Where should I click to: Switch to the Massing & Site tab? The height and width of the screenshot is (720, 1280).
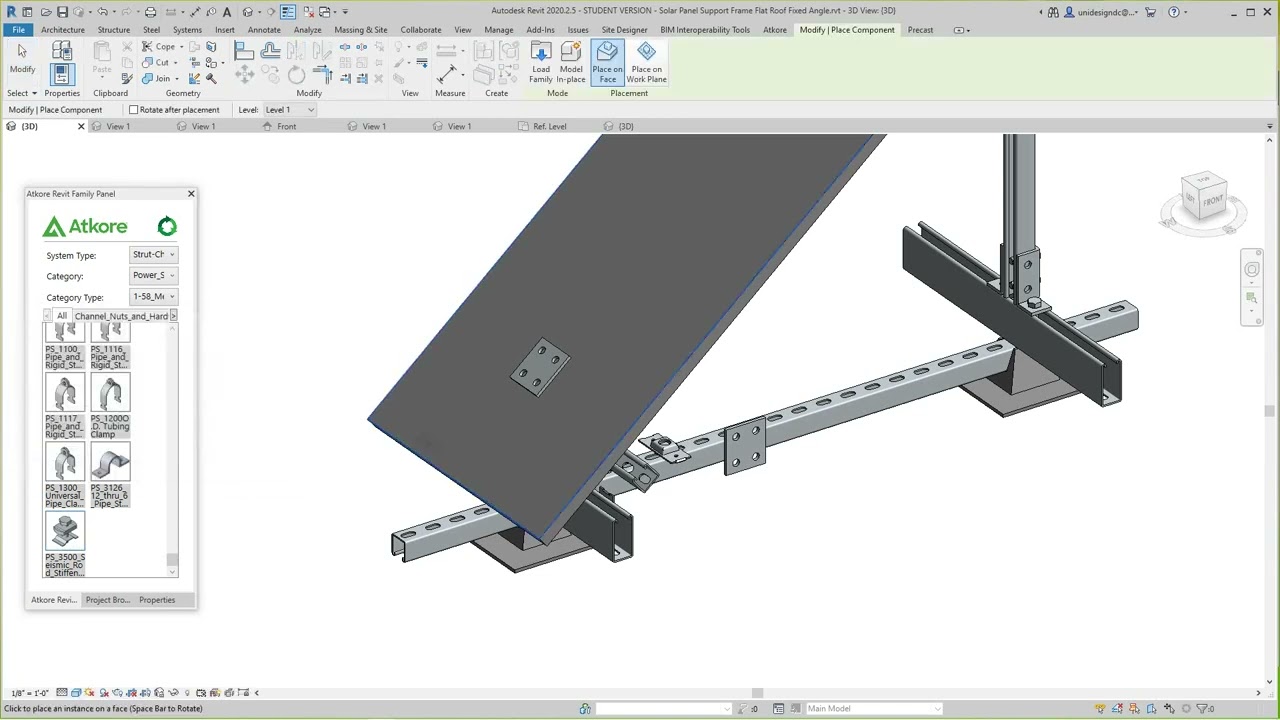pyautogui.click(x=361, y=30)
